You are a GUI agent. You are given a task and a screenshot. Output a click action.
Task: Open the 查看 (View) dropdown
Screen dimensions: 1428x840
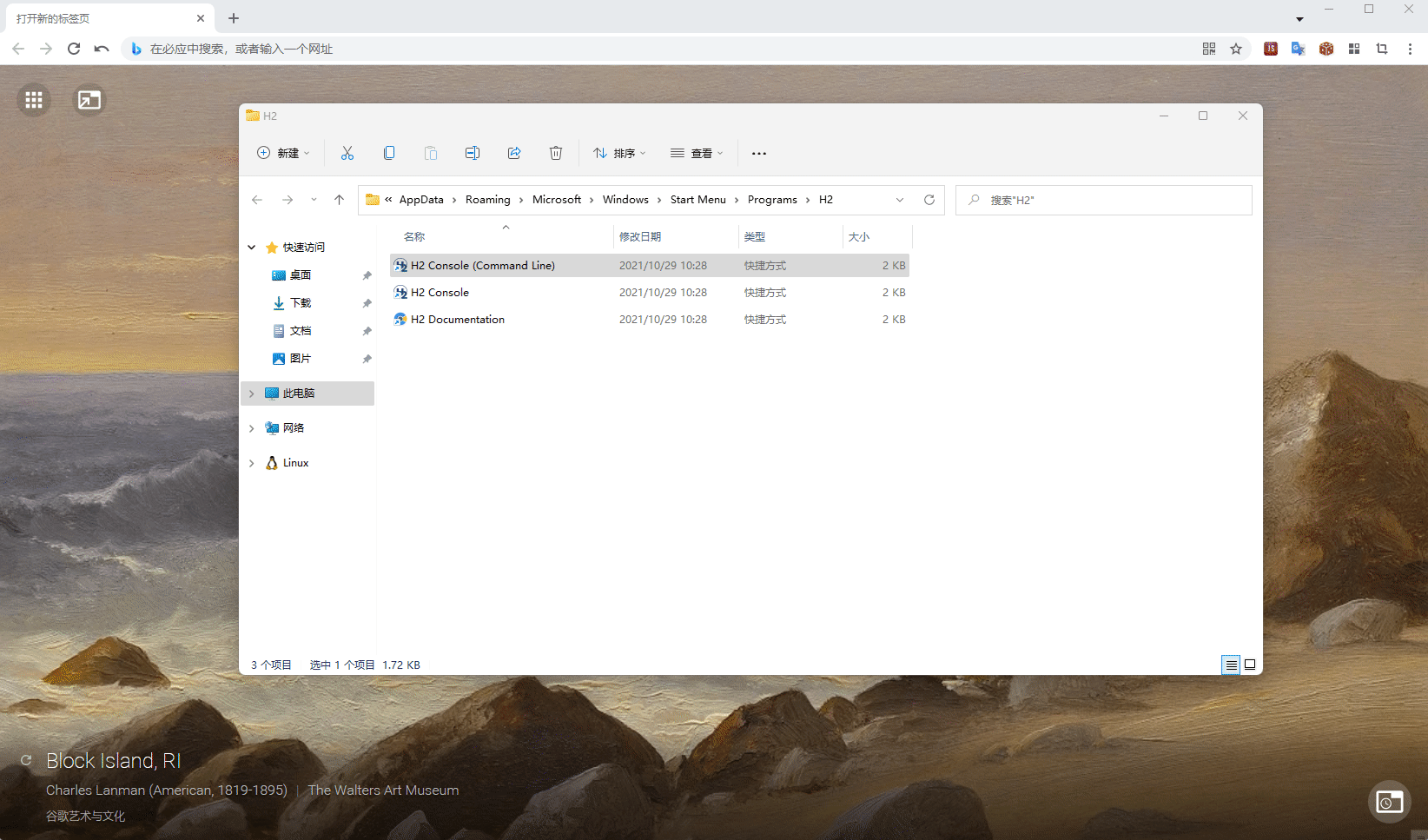[697, 153]
